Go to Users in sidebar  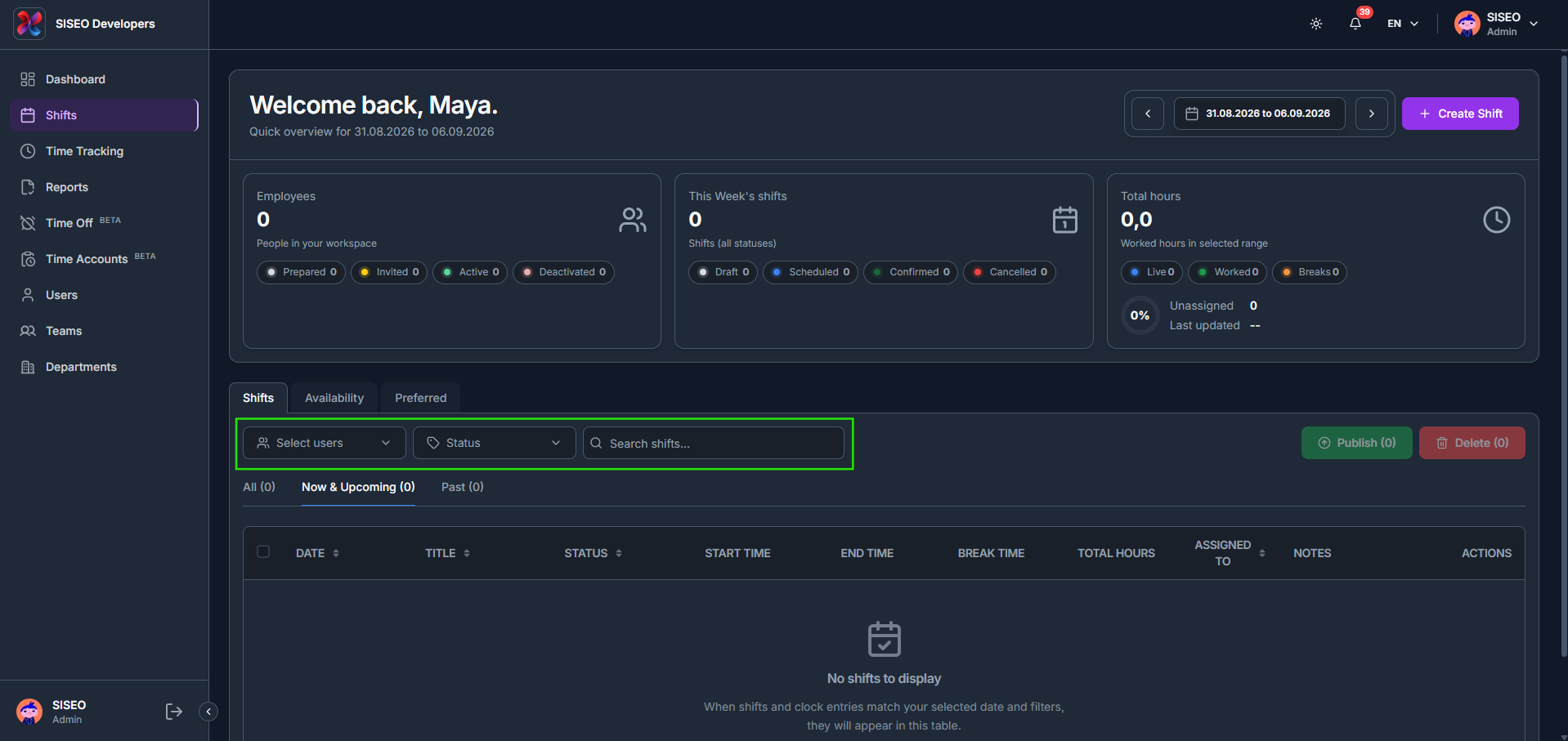[x=105, y=295]
